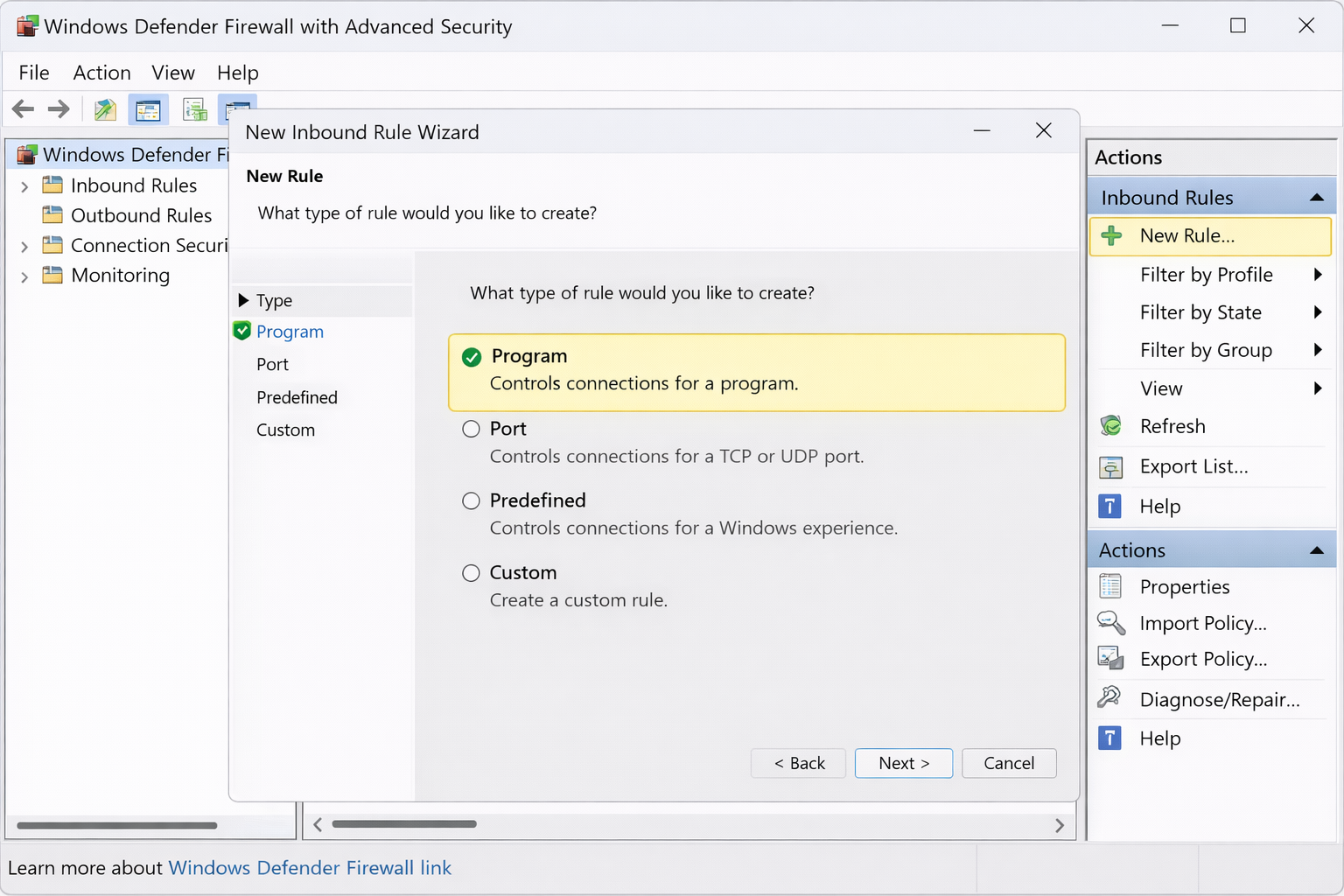Click the forward arrow in the toolbar
Viewport: 1344px width, 896px height.
click(59, 109)
